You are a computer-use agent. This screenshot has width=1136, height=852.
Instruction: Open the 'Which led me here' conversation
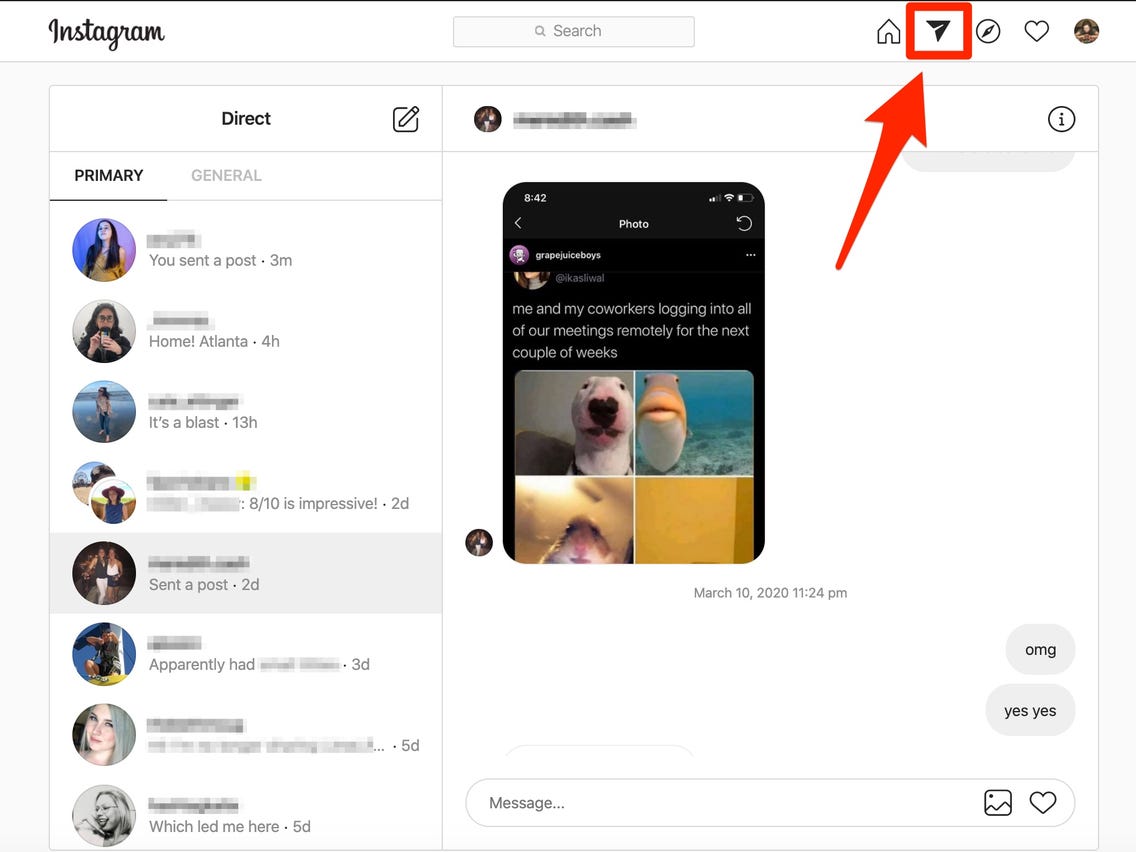pyautogui.click(x=246, y=816)
